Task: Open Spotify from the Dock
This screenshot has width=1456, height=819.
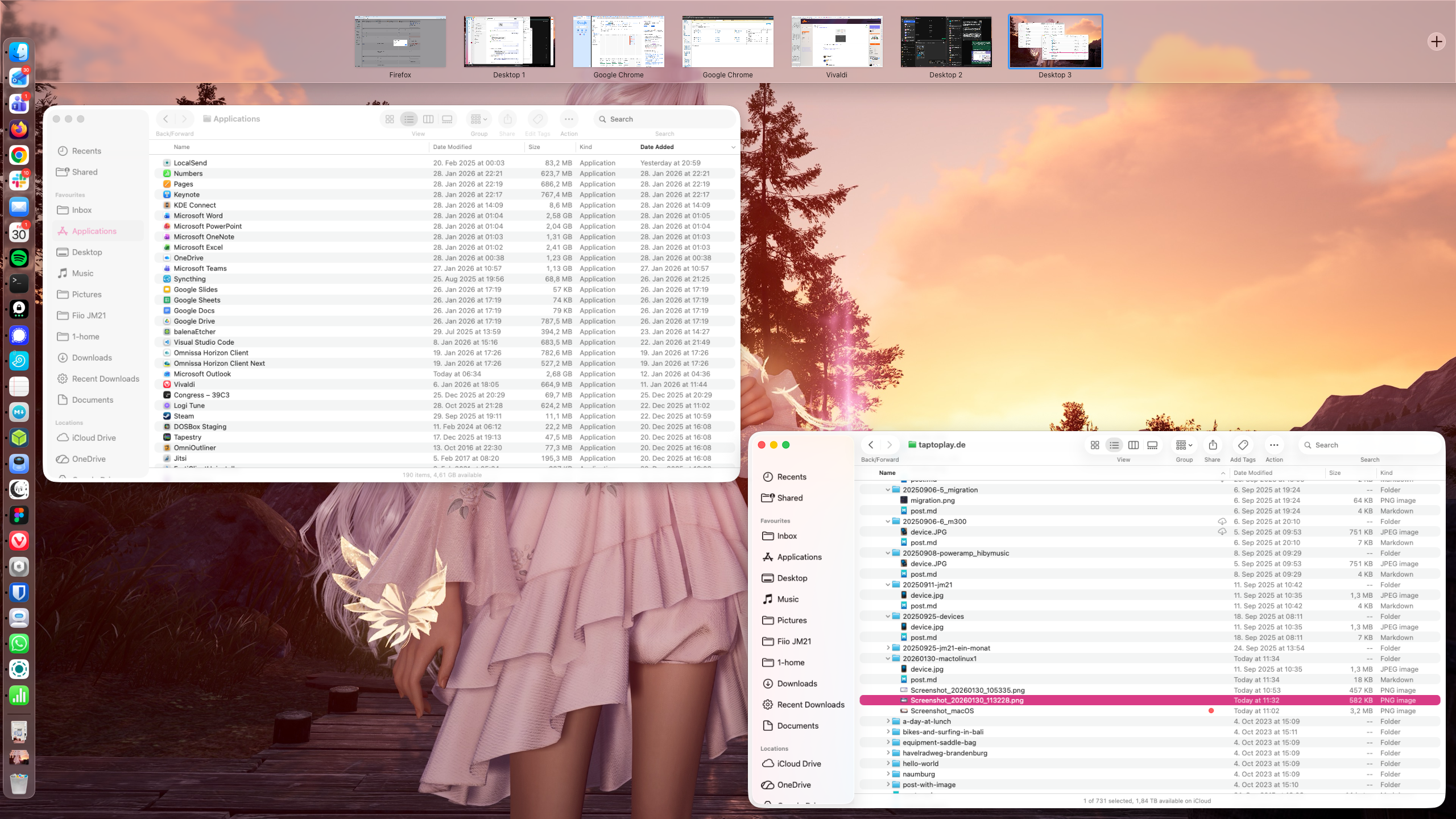Action: pyautogui.click(x=19, y=258)
